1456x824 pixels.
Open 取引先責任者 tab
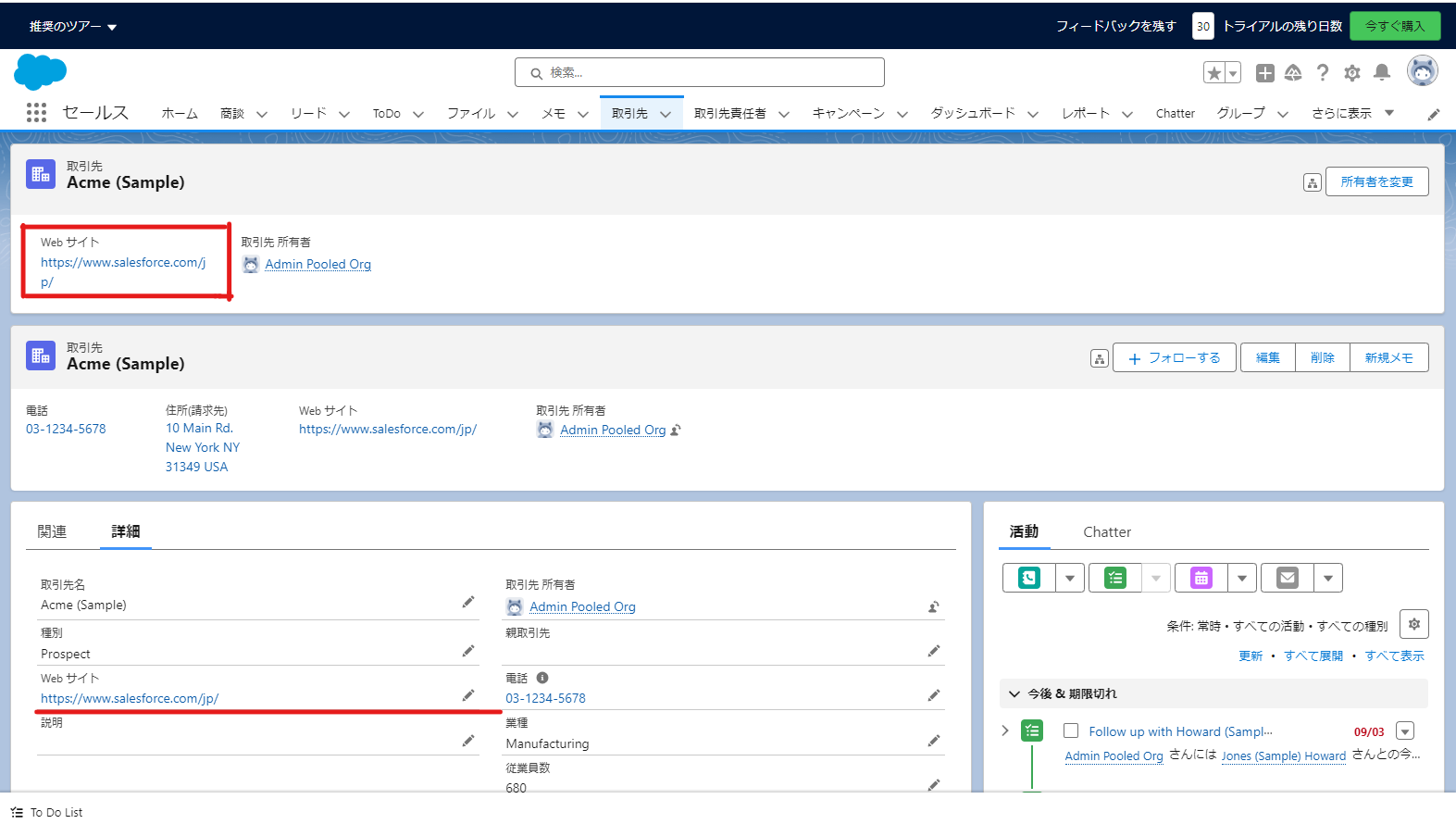pos(730,113)
